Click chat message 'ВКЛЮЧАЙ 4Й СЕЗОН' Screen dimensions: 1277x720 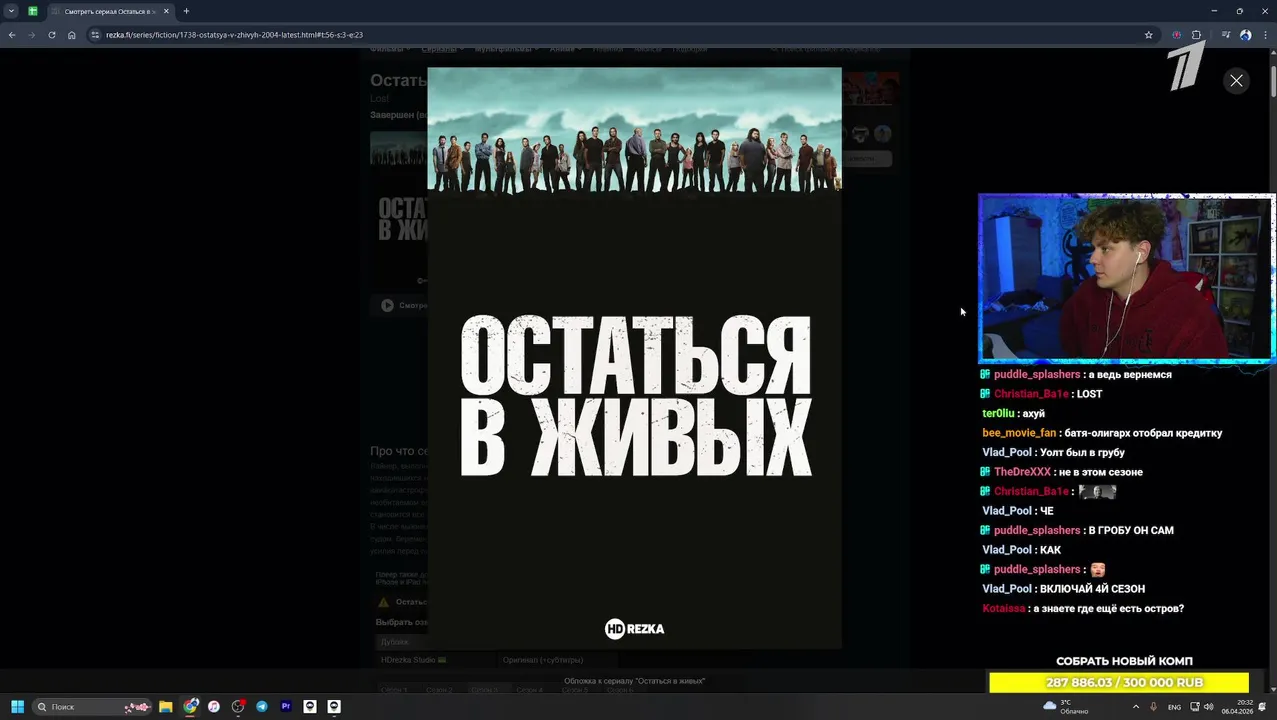[x=1092, y=589]
